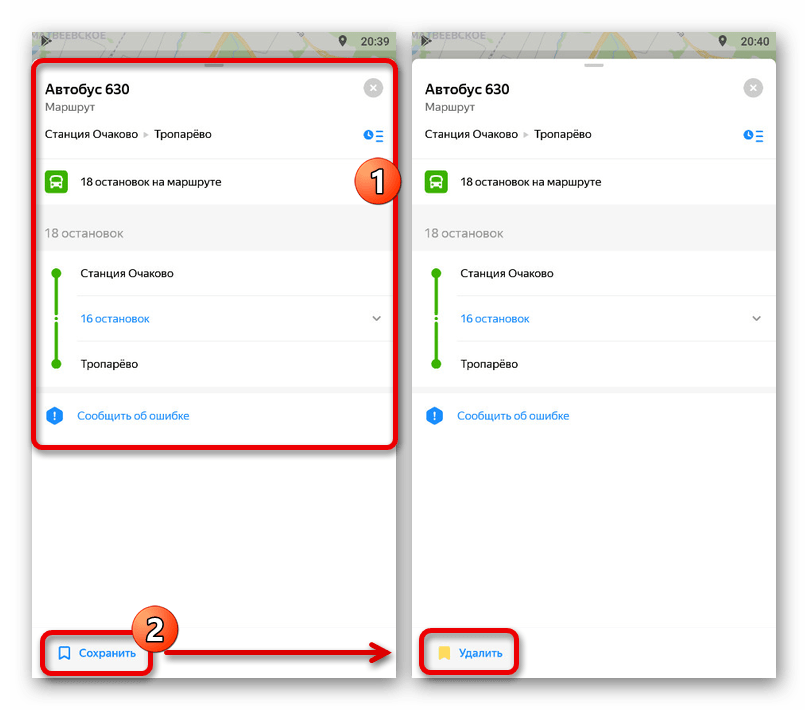This screenshot has height=710, width=808.
Task: Tap location pin icon in left status bar
Action: click(x=343, y=41)
